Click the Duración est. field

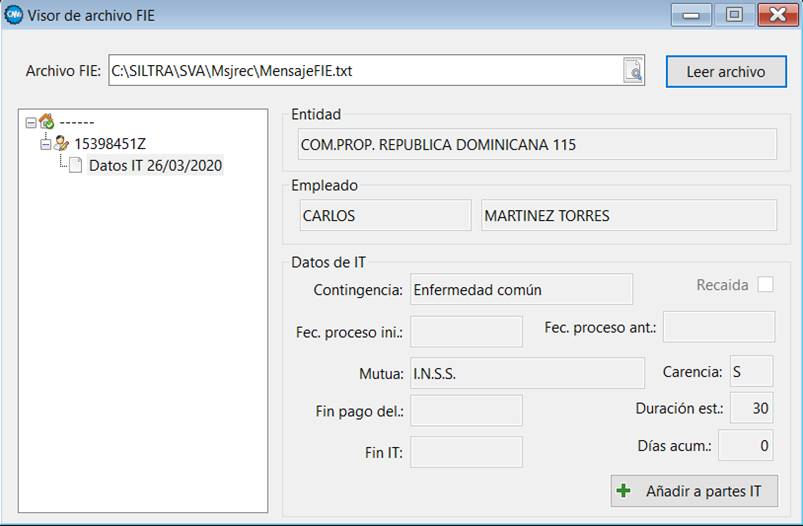click(751, 408)
